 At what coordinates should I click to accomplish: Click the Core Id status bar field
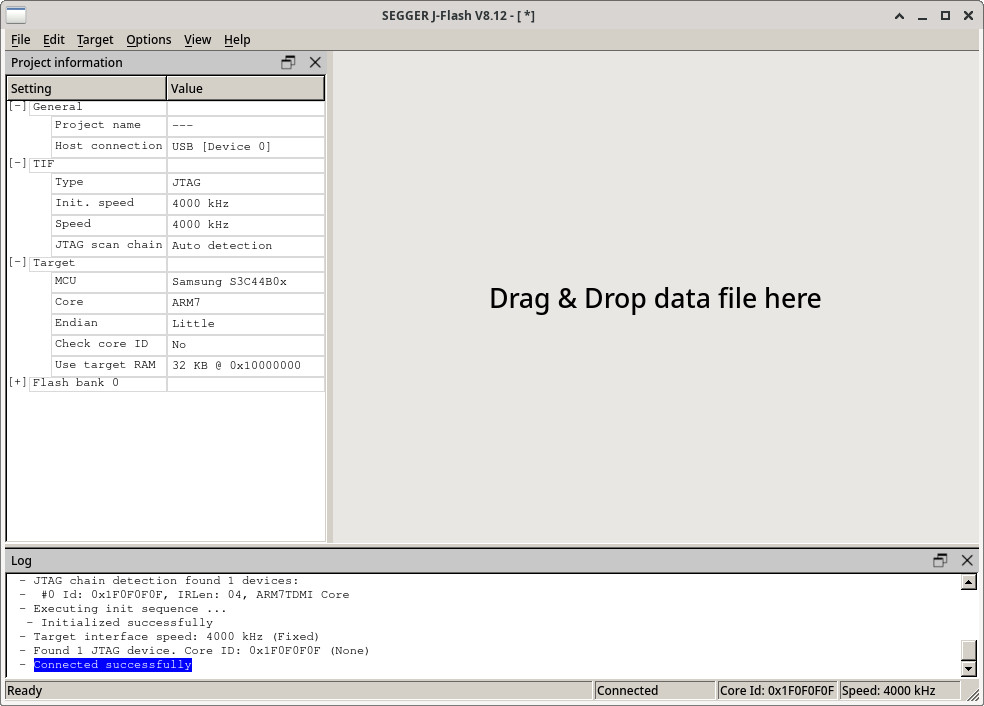pos(777,691)
